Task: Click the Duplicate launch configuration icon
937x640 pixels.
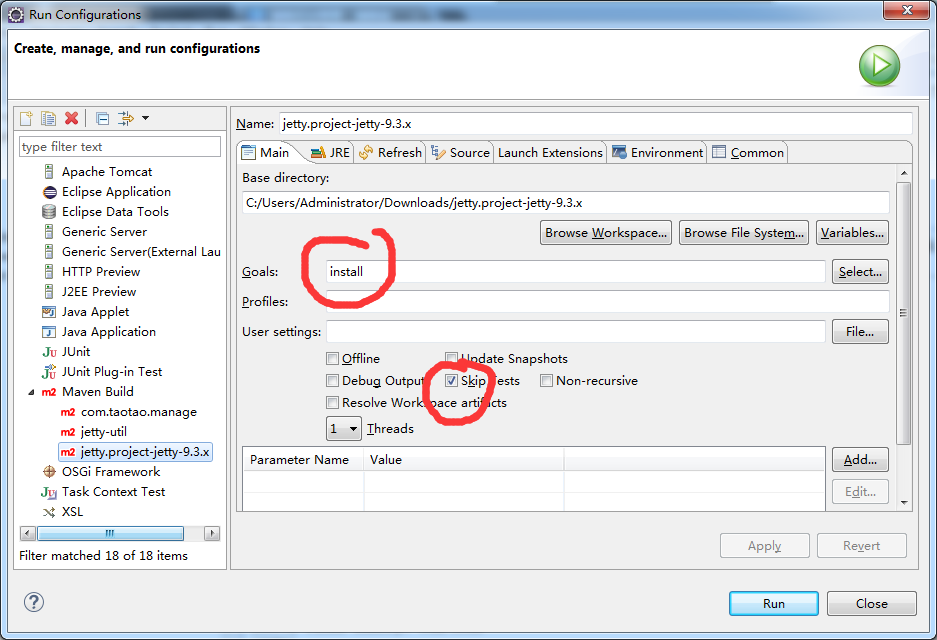Action: click(x=48, y=118)
